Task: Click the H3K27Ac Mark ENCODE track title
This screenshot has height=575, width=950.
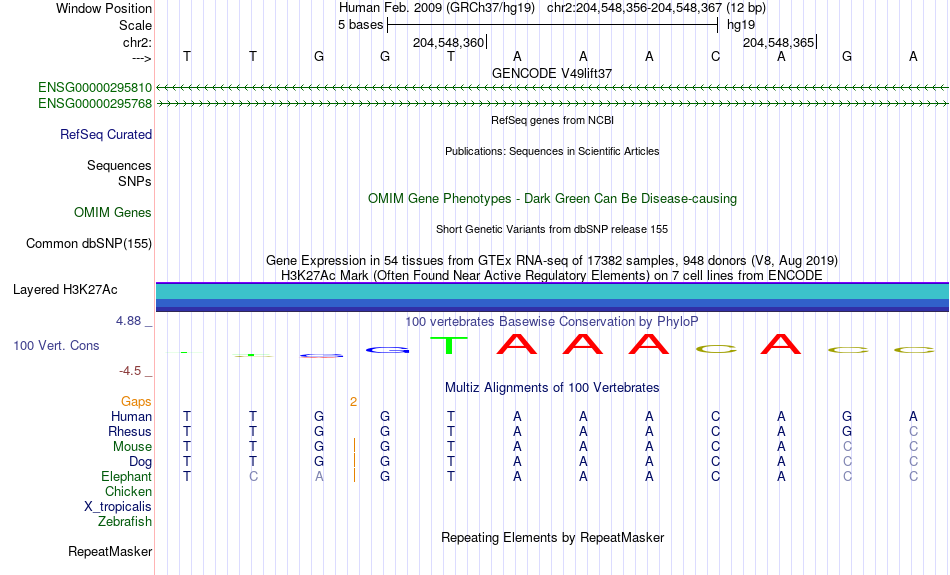Action: 552,276
